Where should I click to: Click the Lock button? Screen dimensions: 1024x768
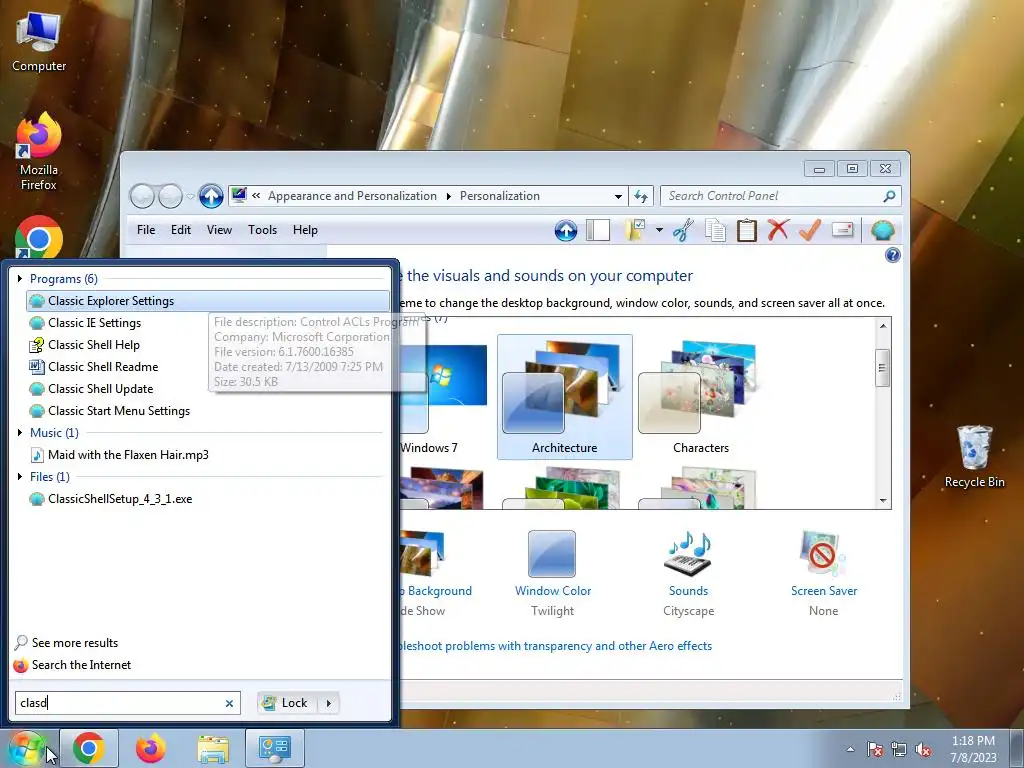coord(287,703)
